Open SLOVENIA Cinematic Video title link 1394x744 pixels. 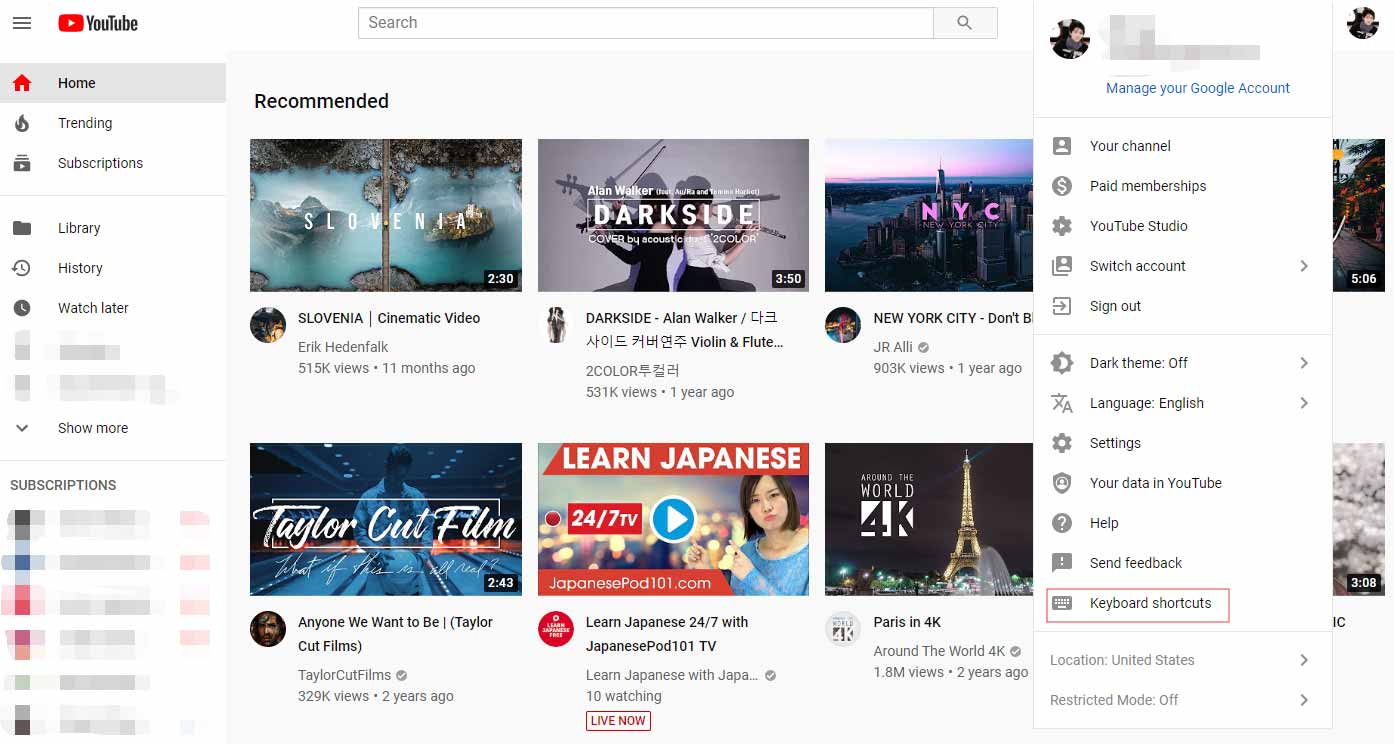pos(389,318)
